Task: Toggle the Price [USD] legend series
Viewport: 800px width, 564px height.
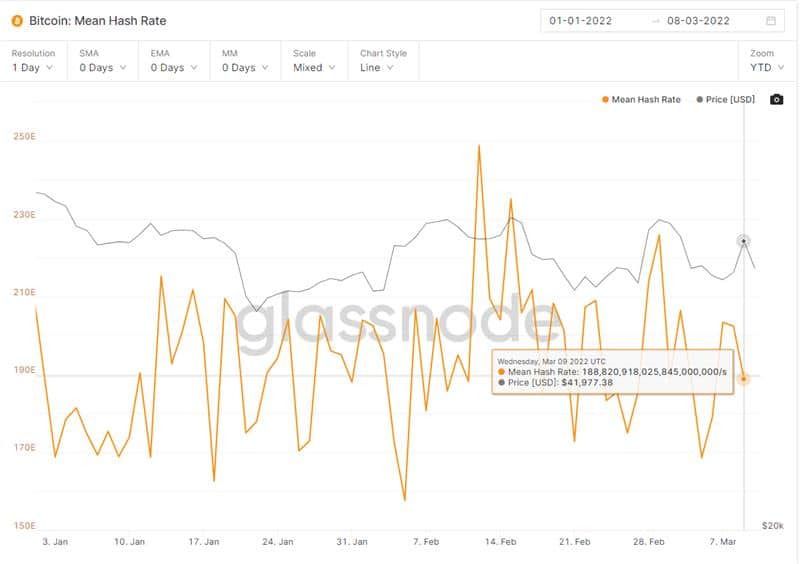Action: [x=726, y=100]
